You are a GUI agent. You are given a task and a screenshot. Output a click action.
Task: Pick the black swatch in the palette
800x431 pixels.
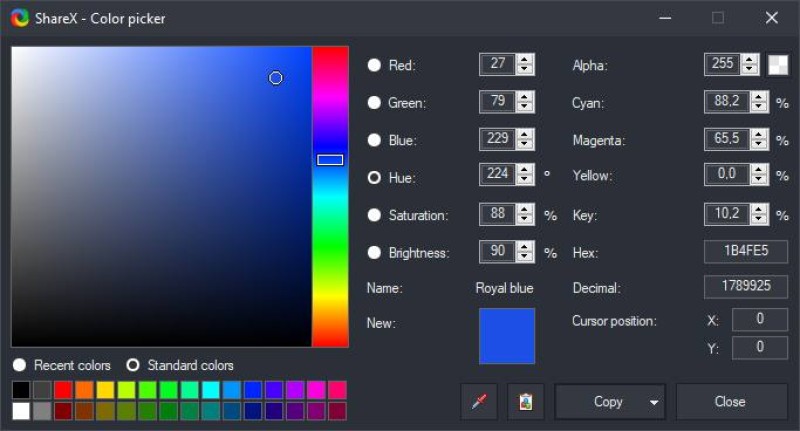21,390
